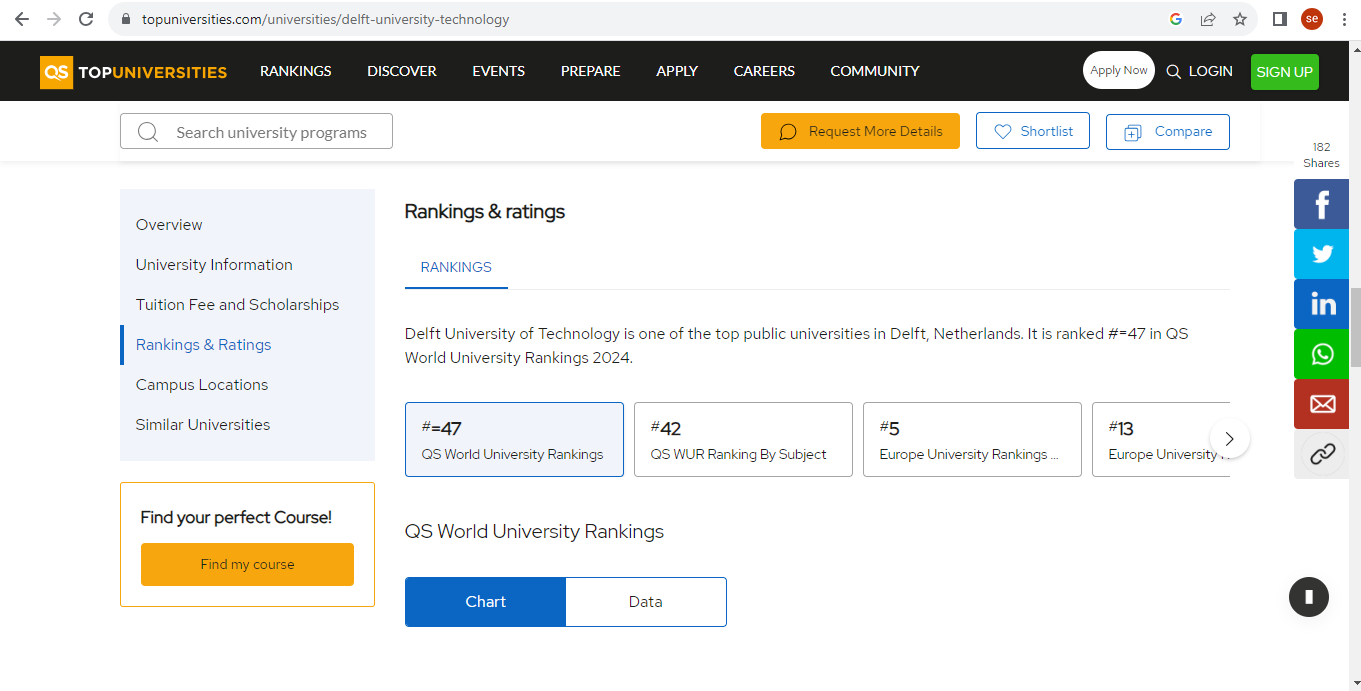The image size is (1361, 691).
Task: Share via WhatsApp
Action: coord(1322,354)
